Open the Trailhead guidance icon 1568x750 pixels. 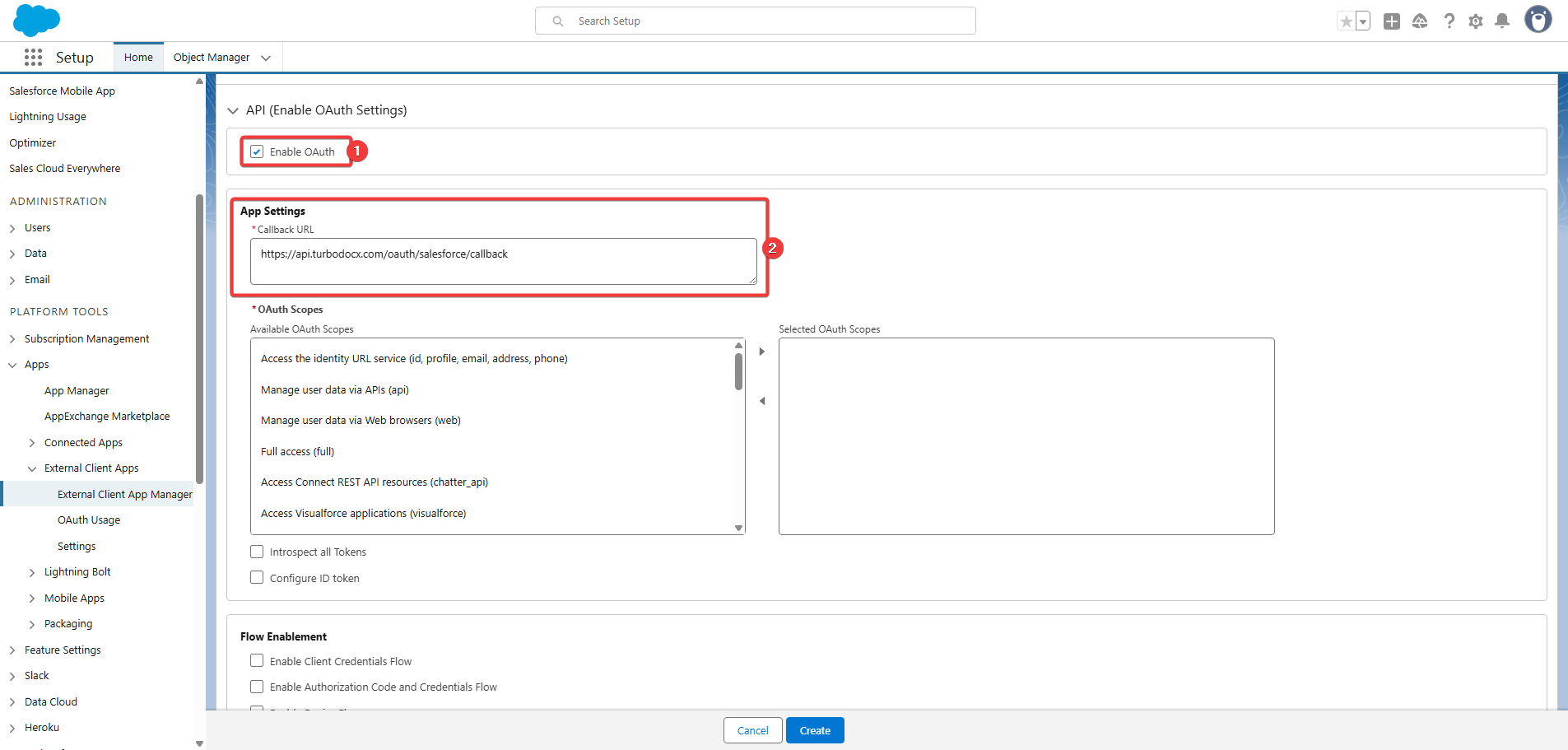coord(1420,21)
